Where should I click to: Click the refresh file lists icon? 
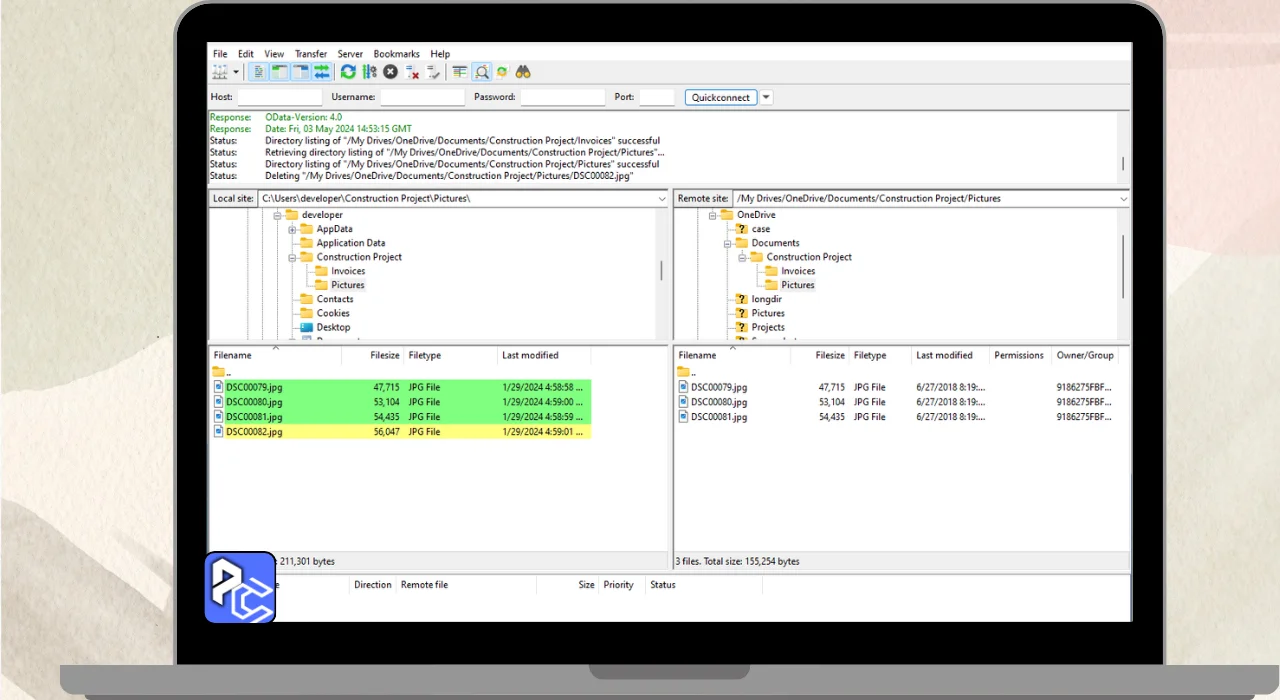pos(348,72)
